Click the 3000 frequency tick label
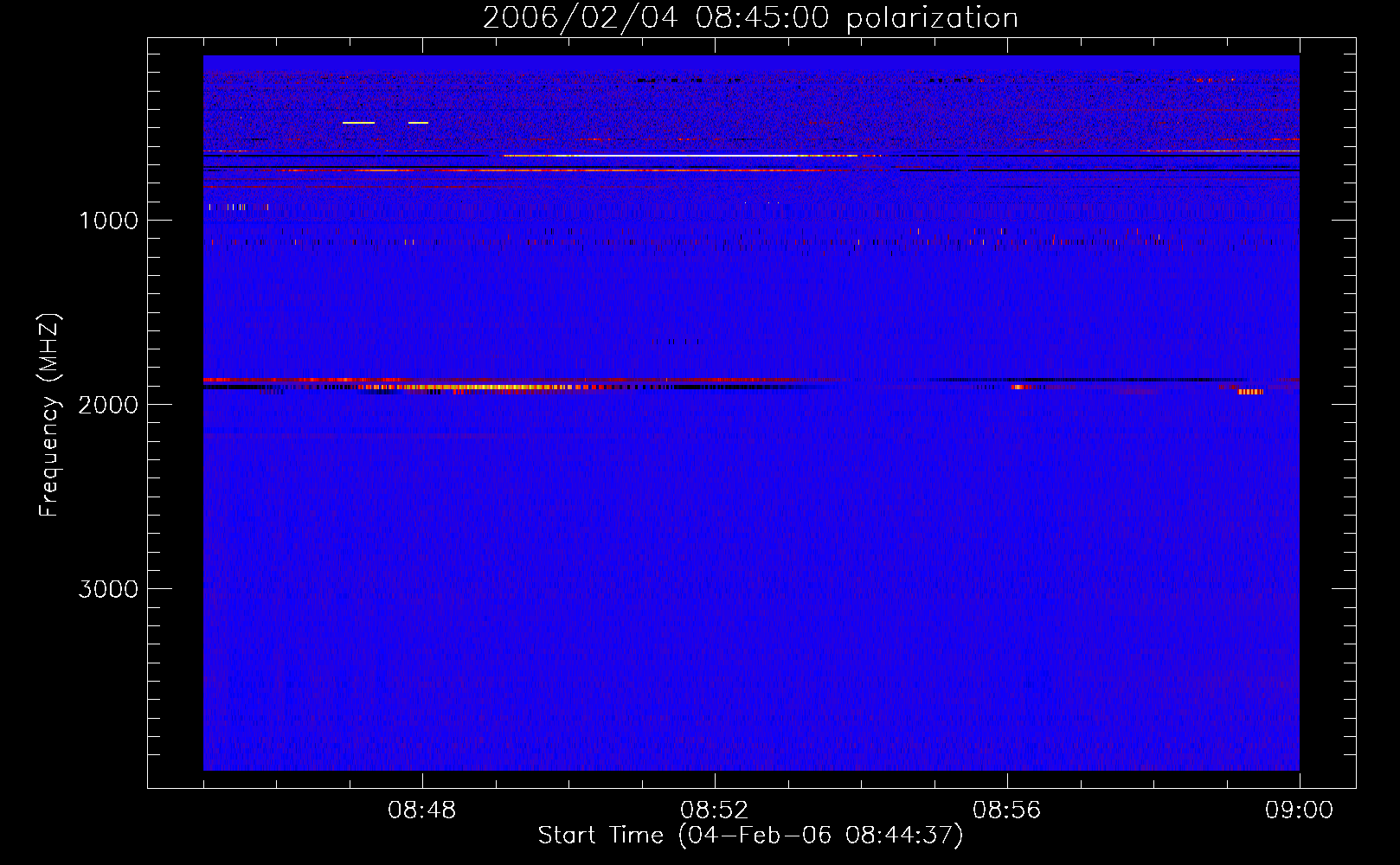This screenshot has width=1400, height=865. pos(108,589)
